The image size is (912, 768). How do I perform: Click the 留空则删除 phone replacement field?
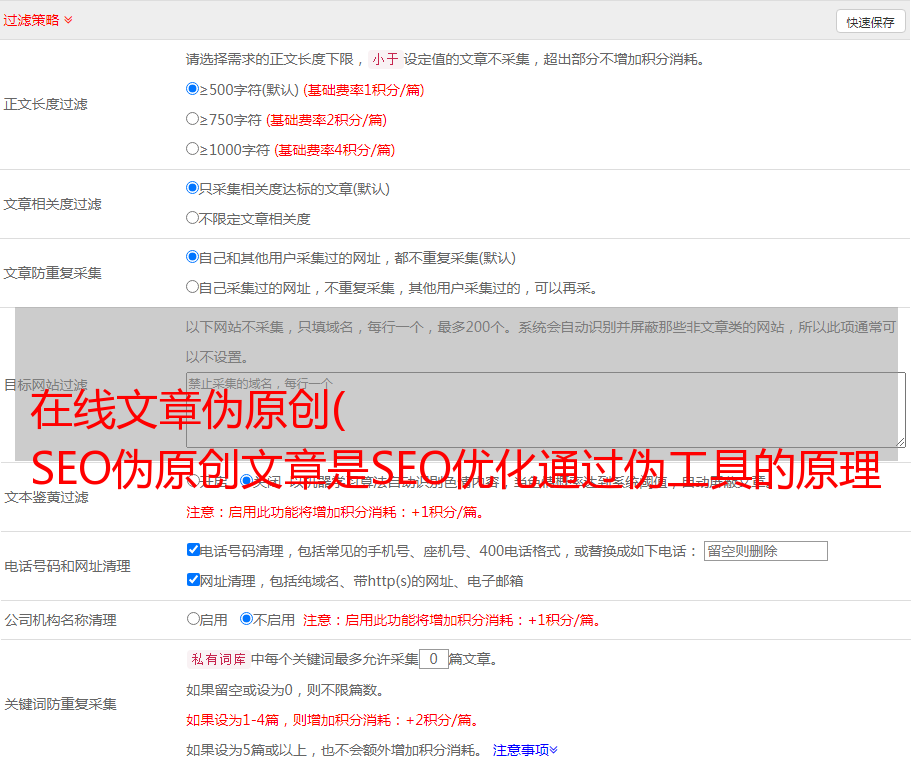click(x=765, y=551)
